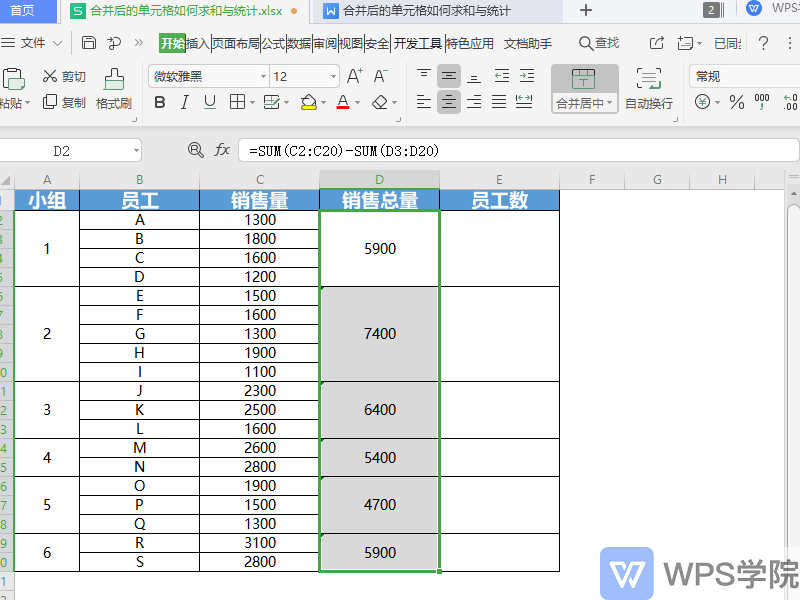Viewport: 800px width, 600px height.
Task: Click the cell style/table format icon
Action: tap(271, 103)
